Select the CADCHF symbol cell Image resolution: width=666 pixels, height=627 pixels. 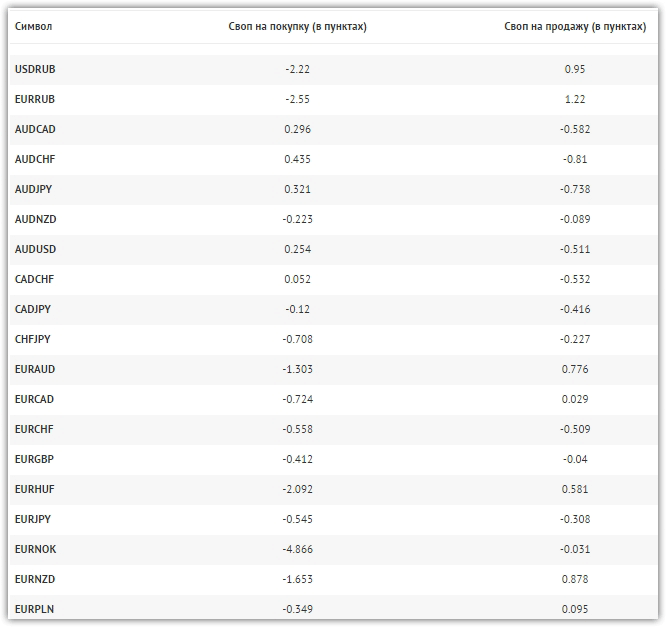click(35, 279)
